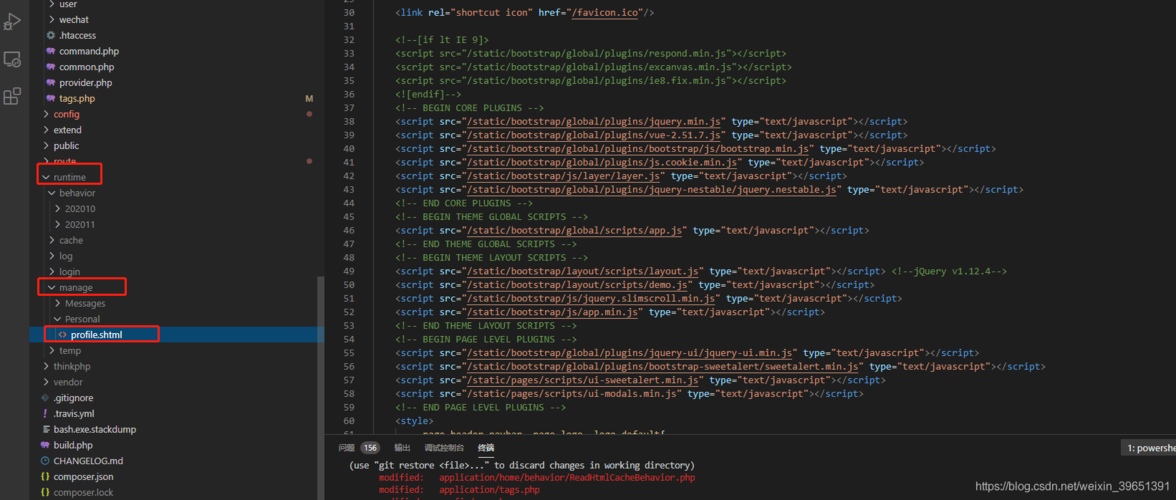The image size is (1176, 500).
Task: Expand the 202011 folder
Action: pyautogui.click(x=57, y=224)
